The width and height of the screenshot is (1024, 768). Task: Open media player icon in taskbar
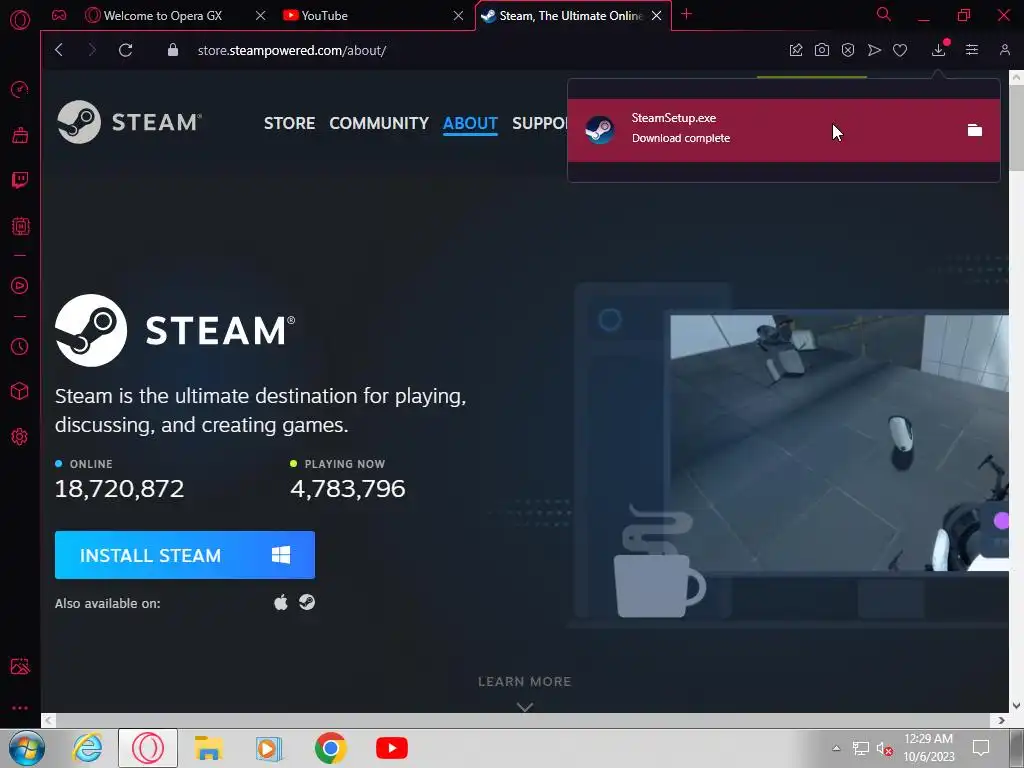[268, 748]
